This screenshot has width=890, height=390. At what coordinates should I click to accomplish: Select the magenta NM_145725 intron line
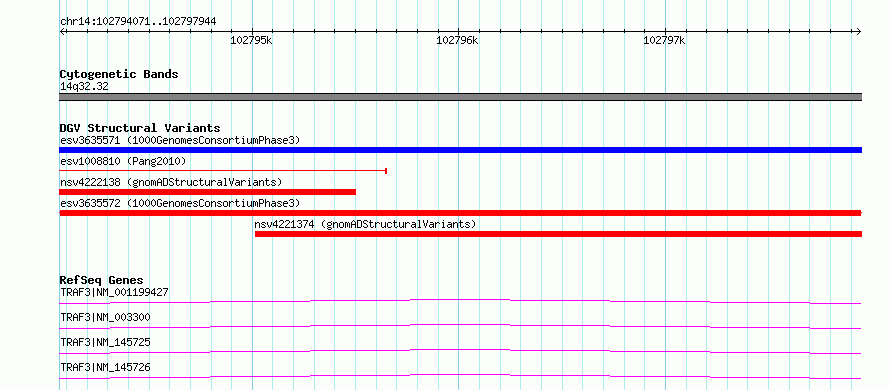460,350
